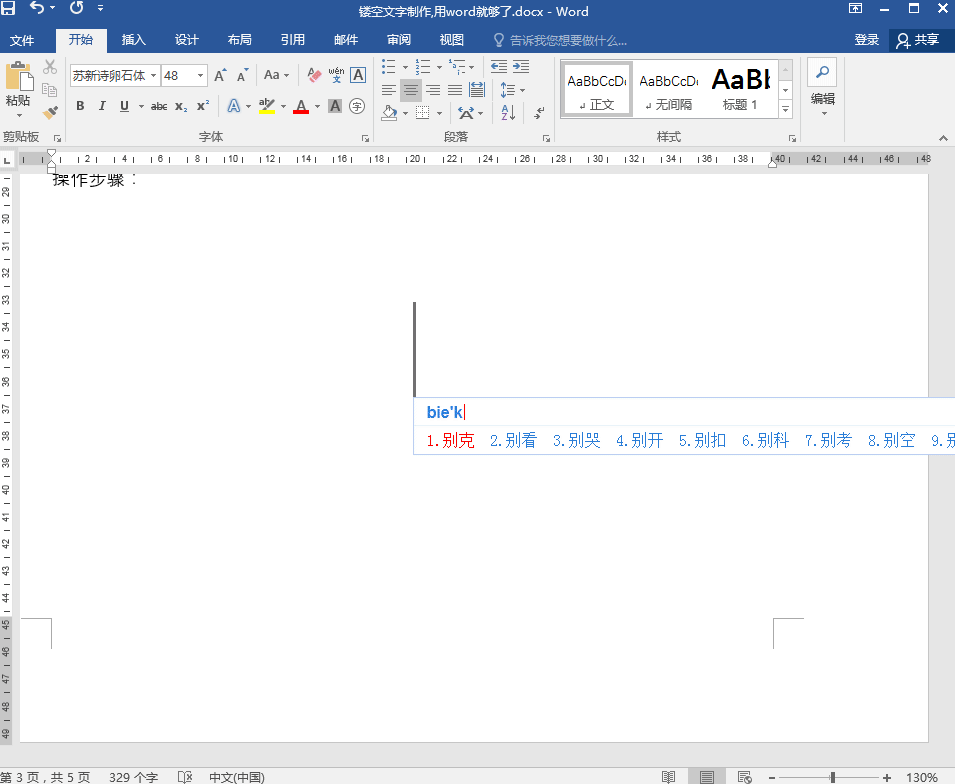This screenshot has width=955, height=784.
Task: Click word count 329 个字
Action: pyautogui.click(x=133, y=777)
